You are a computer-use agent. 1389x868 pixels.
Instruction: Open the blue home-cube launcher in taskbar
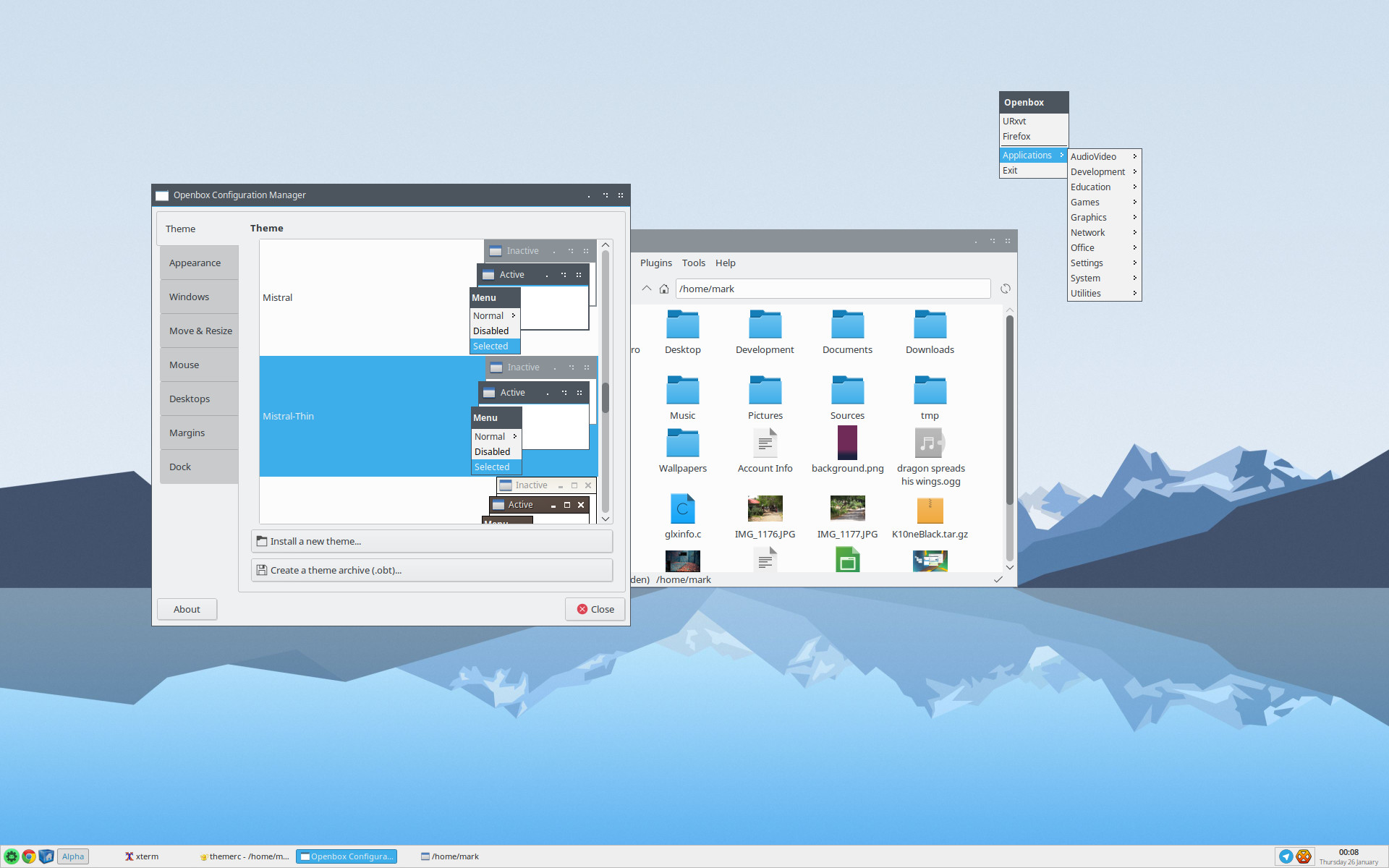46,856
